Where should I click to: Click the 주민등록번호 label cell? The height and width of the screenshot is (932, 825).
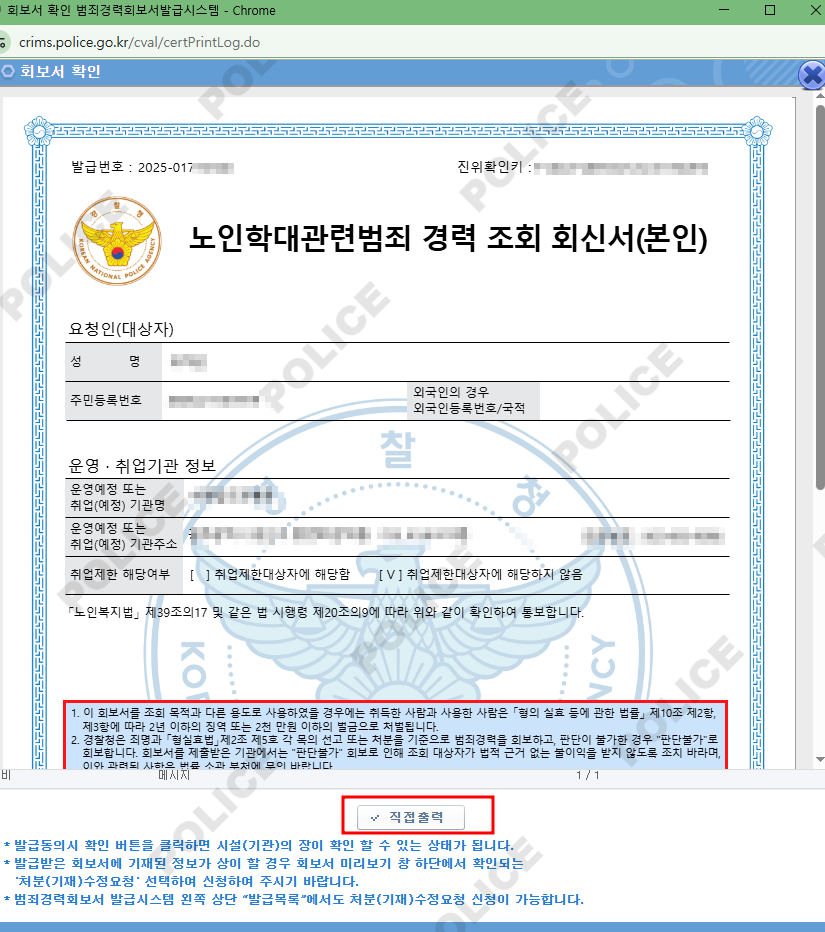coord(113,401)
